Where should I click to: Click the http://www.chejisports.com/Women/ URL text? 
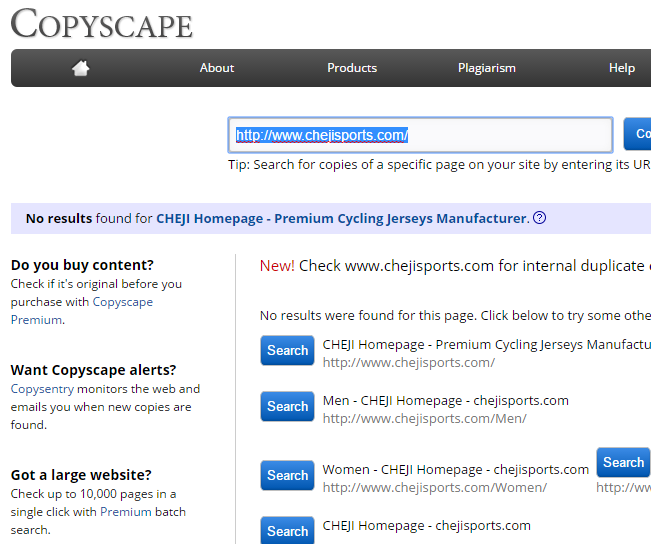pos(435,488)
